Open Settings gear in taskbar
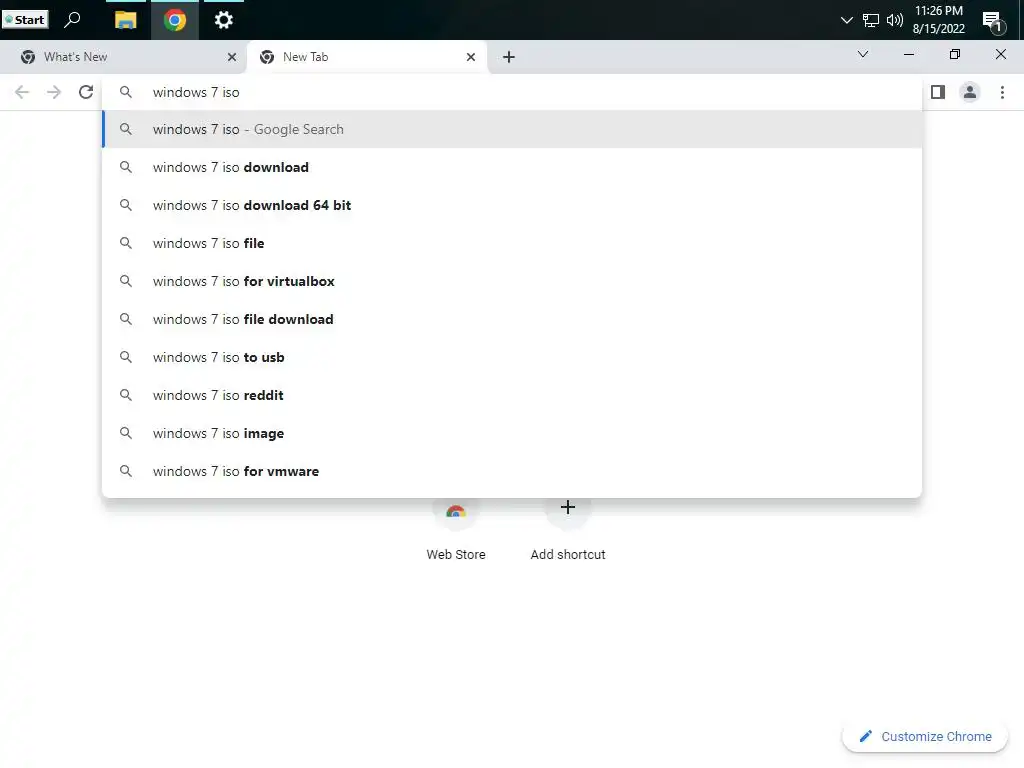Viewport: 1024px width, 768px height. point(223,20)
